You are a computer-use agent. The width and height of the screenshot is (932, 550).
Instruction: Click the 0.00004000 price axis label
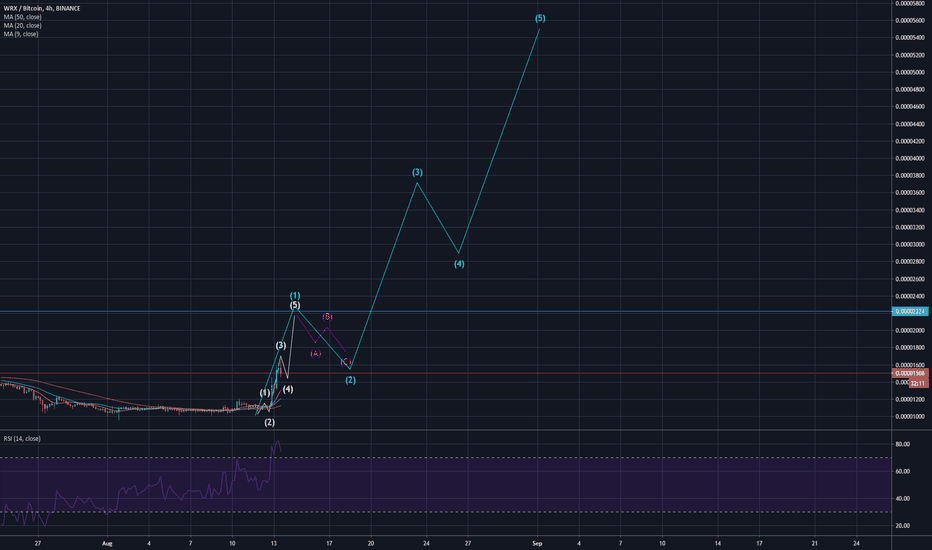tap(910, 158)
